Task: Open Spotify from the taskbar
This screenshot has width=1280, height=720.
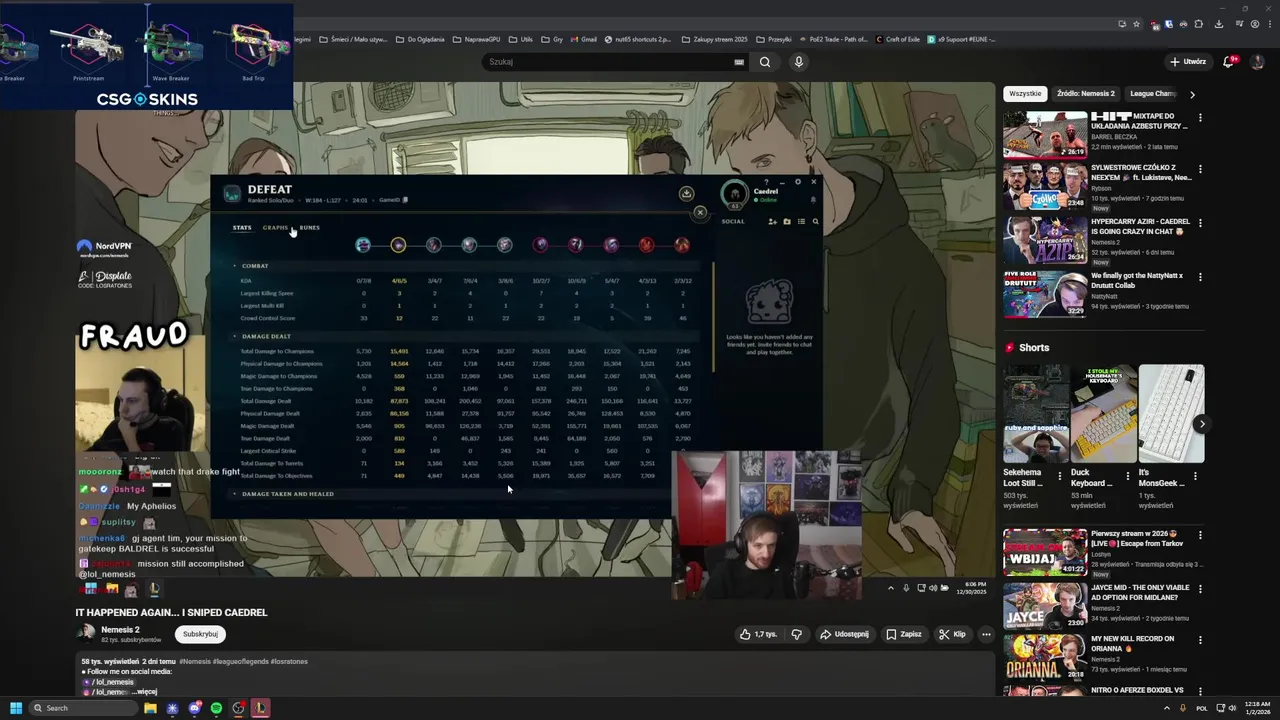Action: (216, 708)
